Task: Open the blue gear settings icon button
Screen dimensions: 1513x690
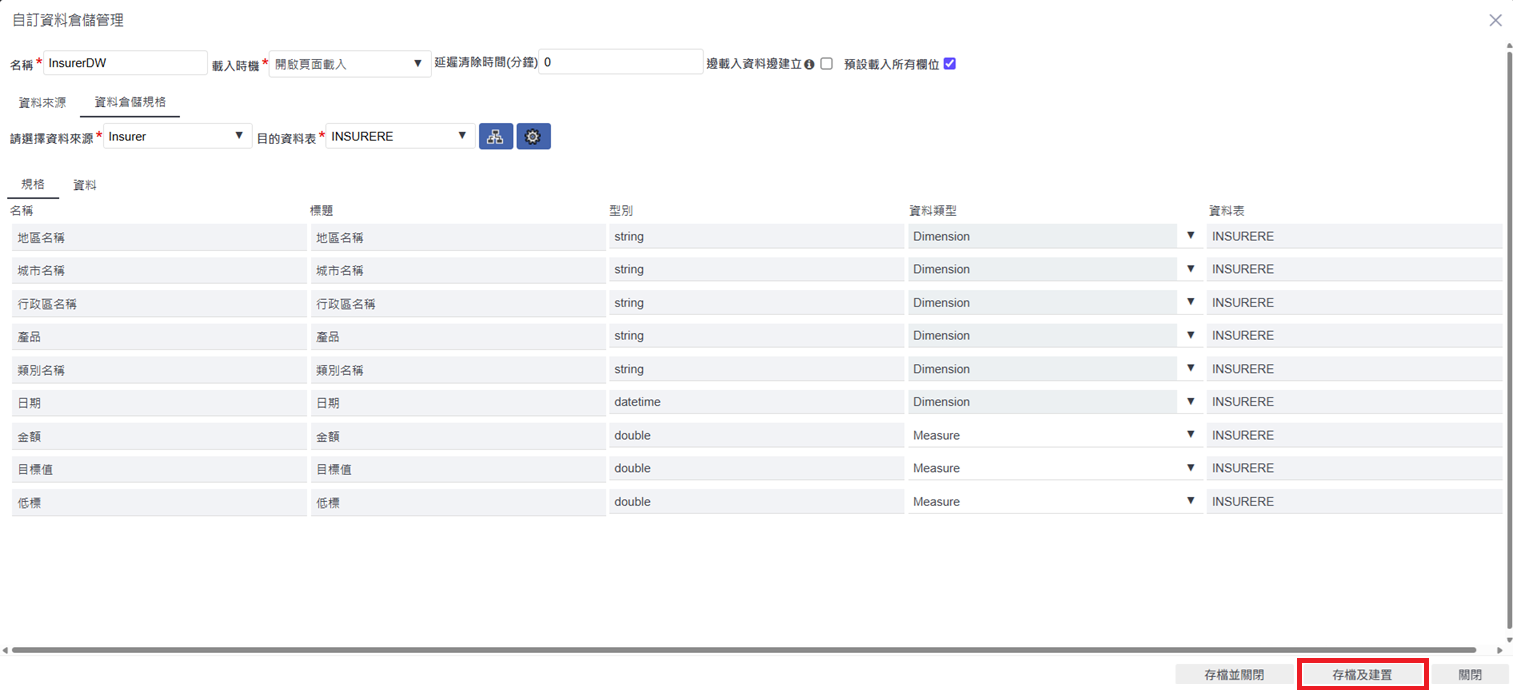Action: click(x=533, y=137)
